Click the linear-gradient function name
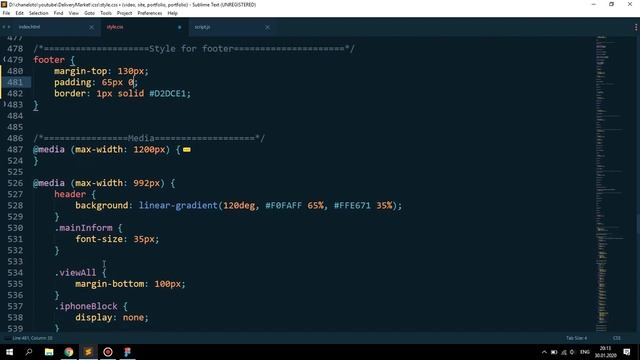 (178, 205)
